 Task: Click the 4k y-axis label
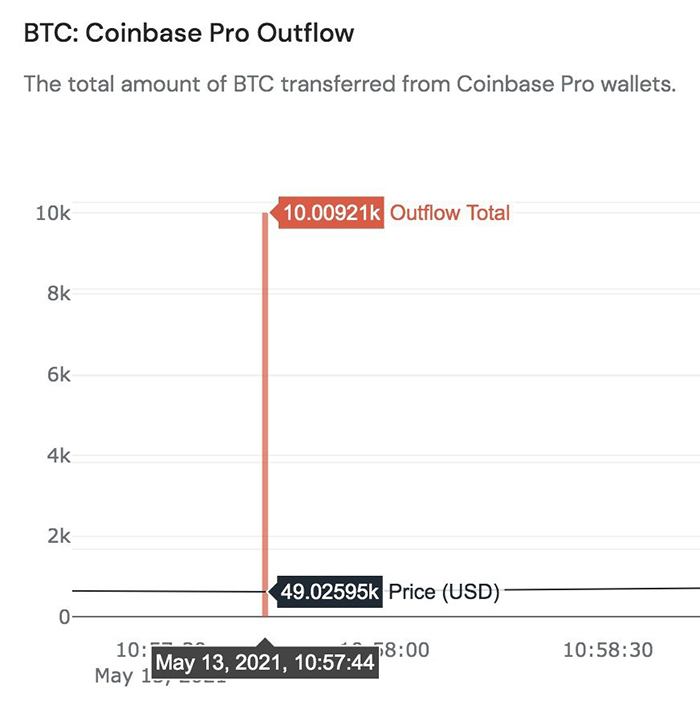(x=56, y=456)
